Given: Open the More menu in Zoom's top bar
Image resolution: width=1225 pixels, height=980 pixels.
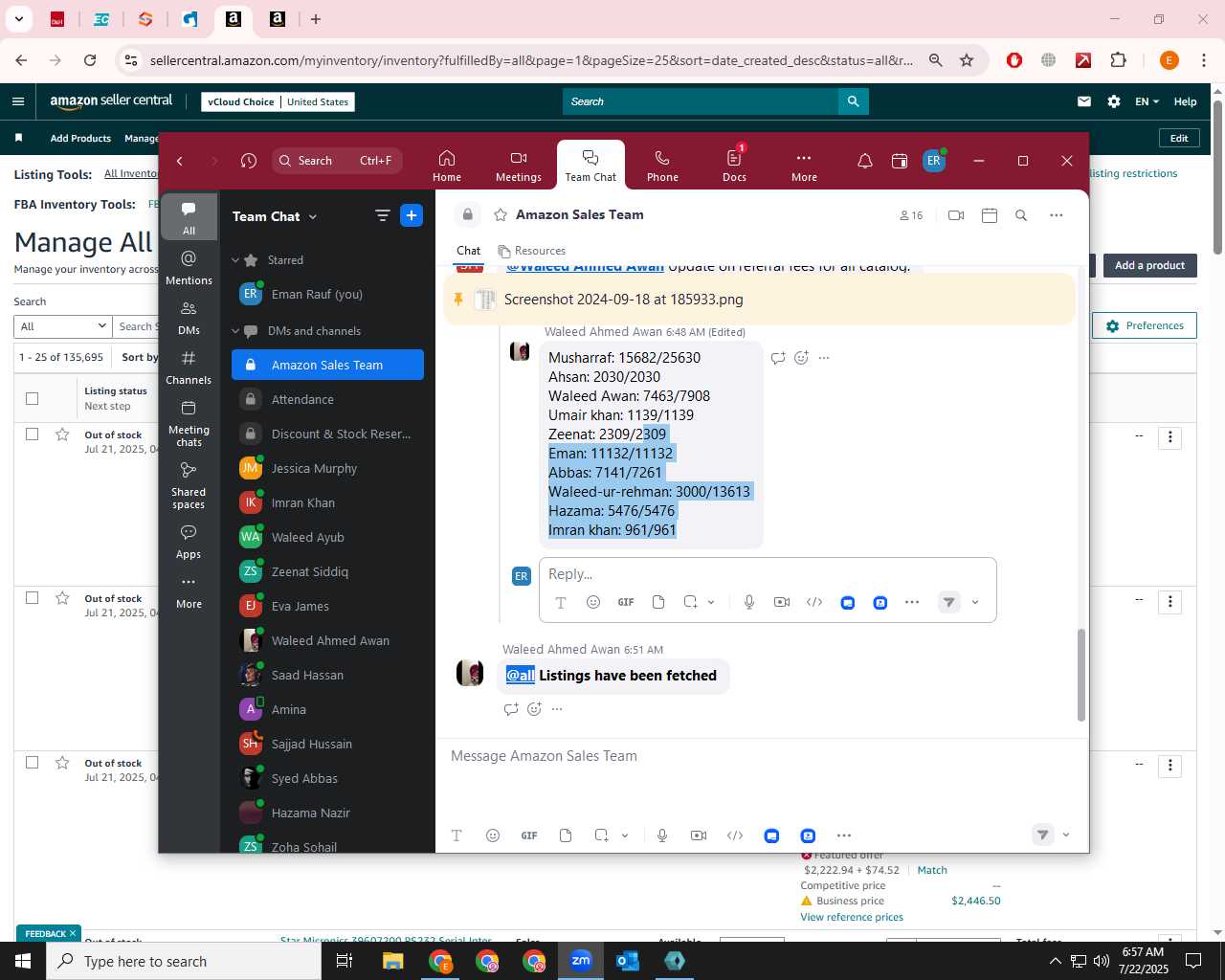Looking at the screenshot, I should (804, 166).
